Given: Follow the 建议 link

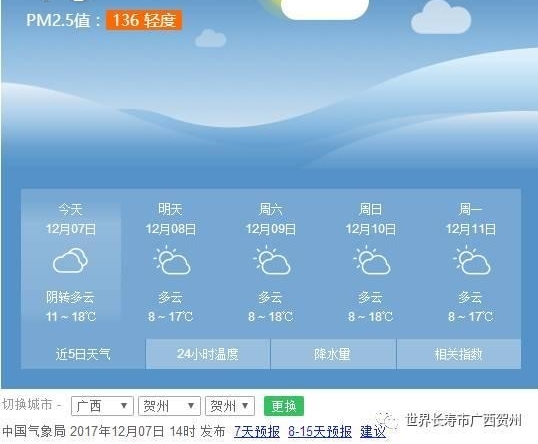Looking at the screenshot, I should pyautogui.click(x=373, y=432).
